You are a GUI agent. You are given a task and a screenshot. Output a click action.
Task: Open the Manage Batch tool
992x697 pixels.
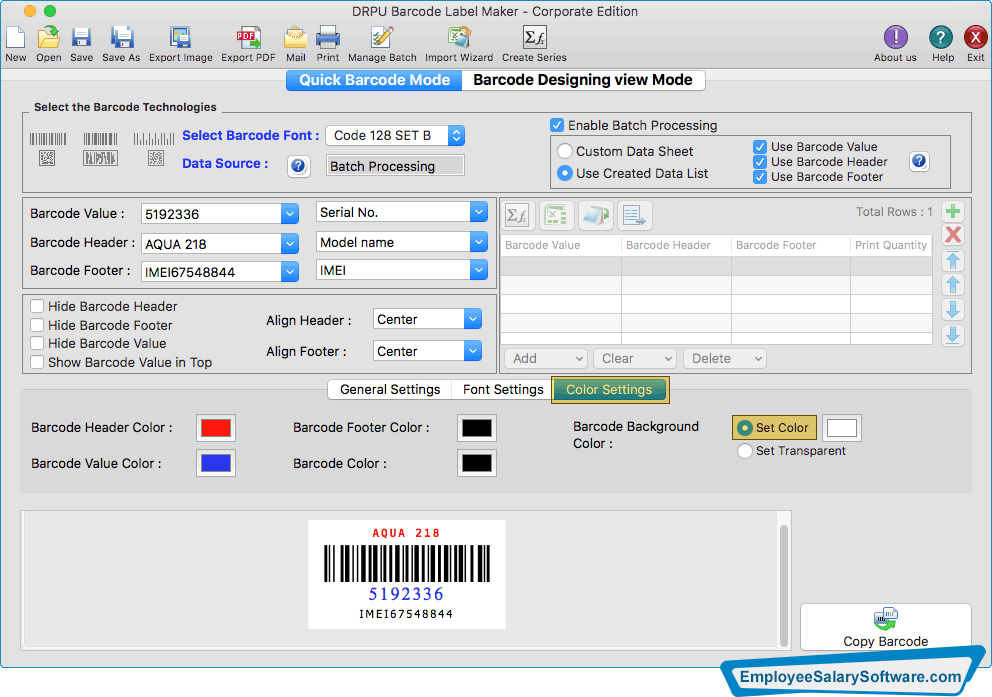(382, 38)
